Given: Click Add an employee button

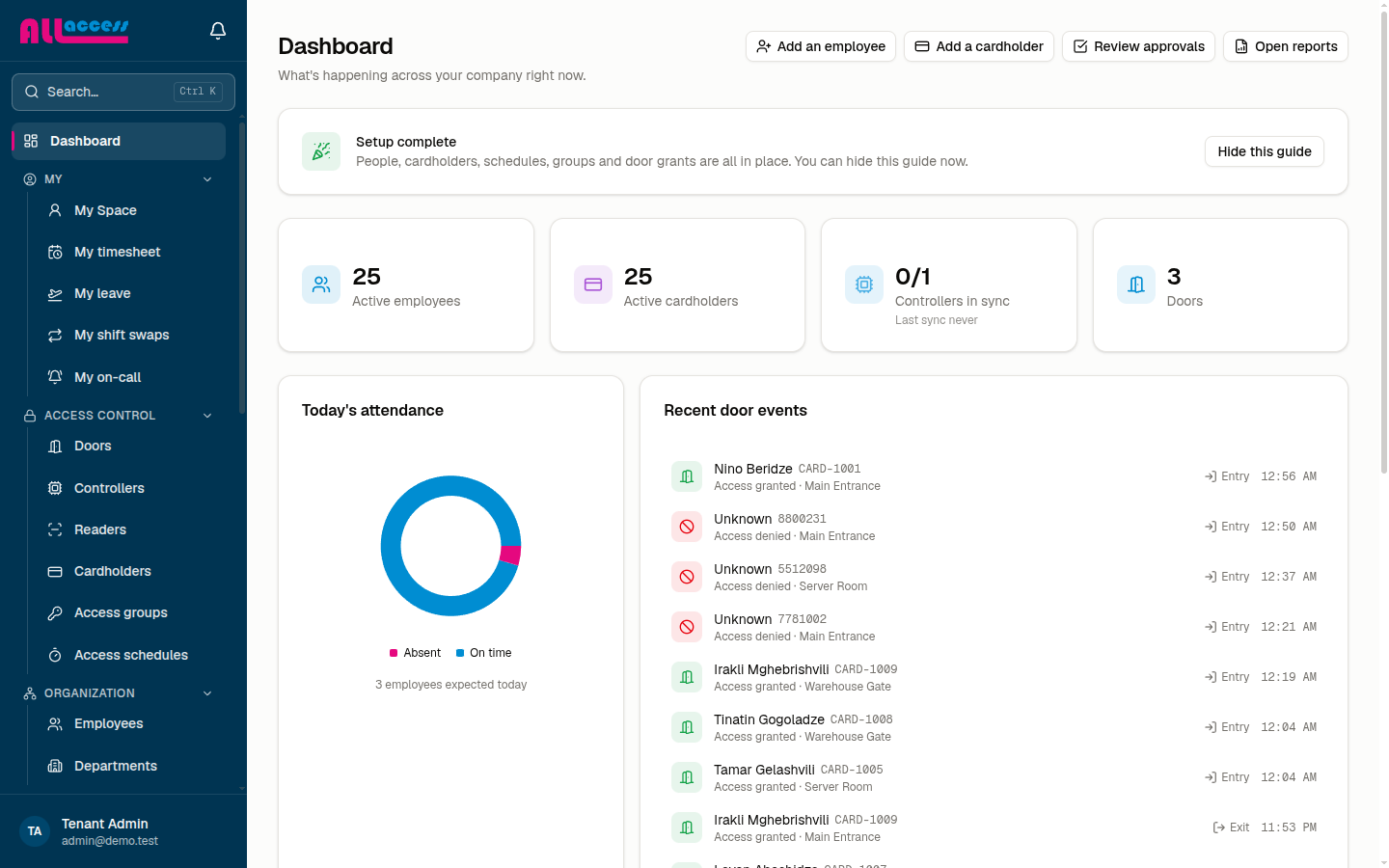Looking at the screenshot, I should click(x=821, y=46).
